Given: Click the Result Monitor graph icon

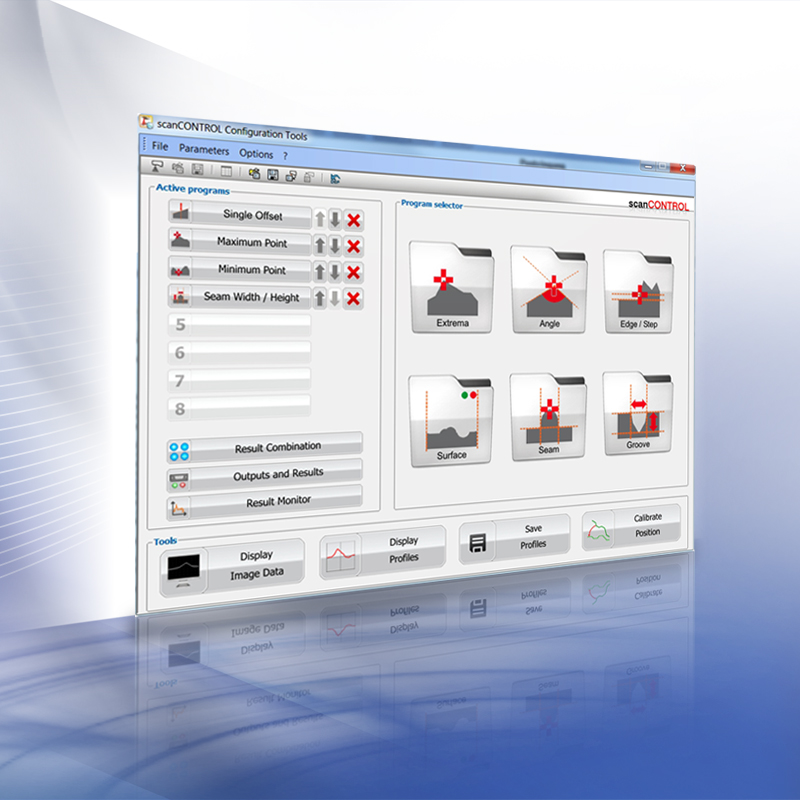Looking at the screenshot, I should tap(179, 509).
